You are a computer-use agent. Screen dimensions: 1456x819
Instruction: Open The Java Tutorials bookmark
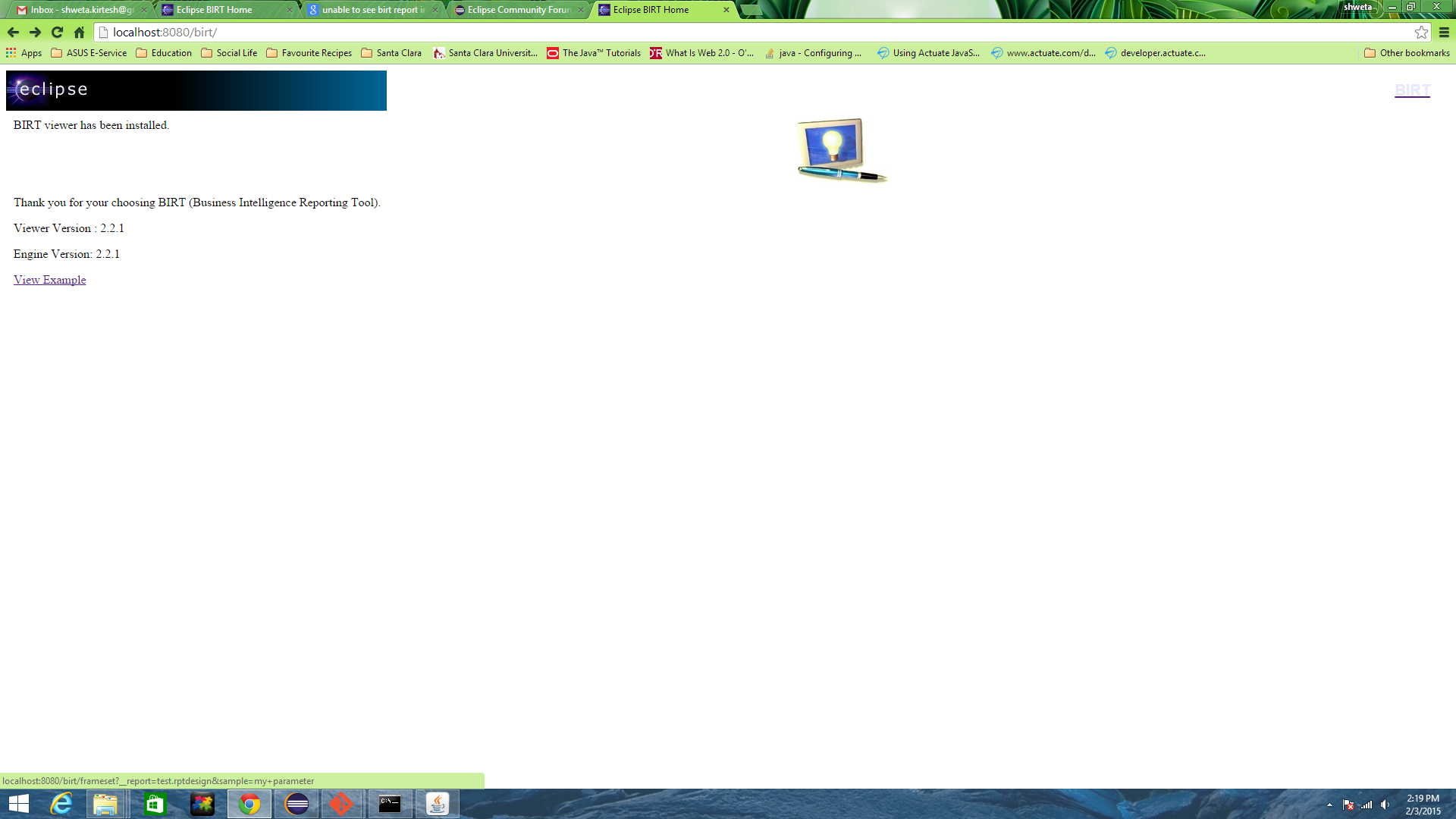click(594, 53)
